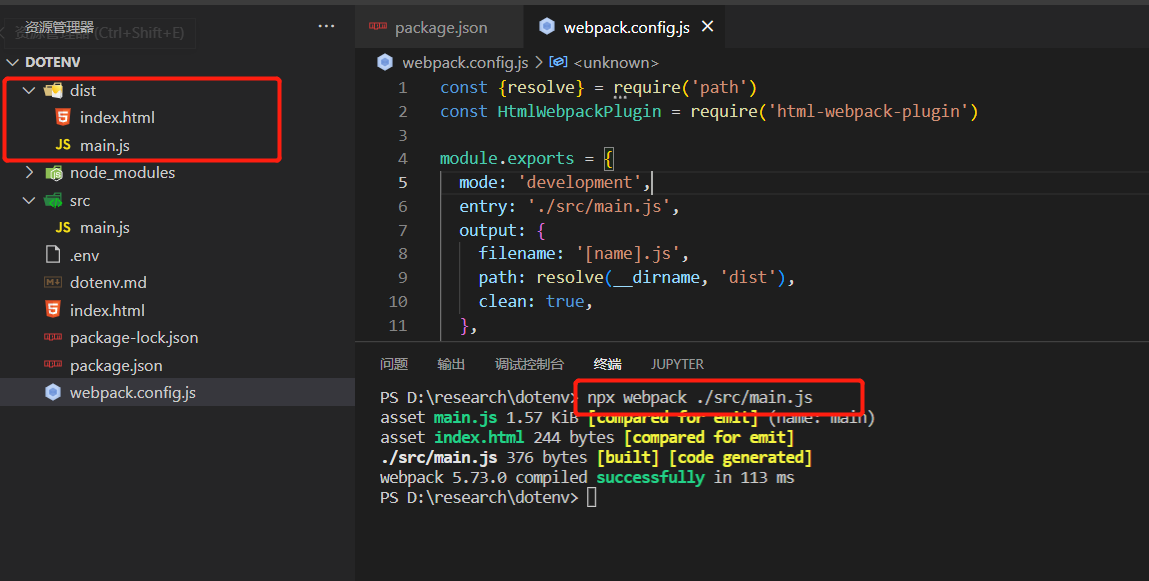Viewport: 1149px width, 581px height.
Task: Open the JUPYTER panel tab
Action: click(677, 364)
